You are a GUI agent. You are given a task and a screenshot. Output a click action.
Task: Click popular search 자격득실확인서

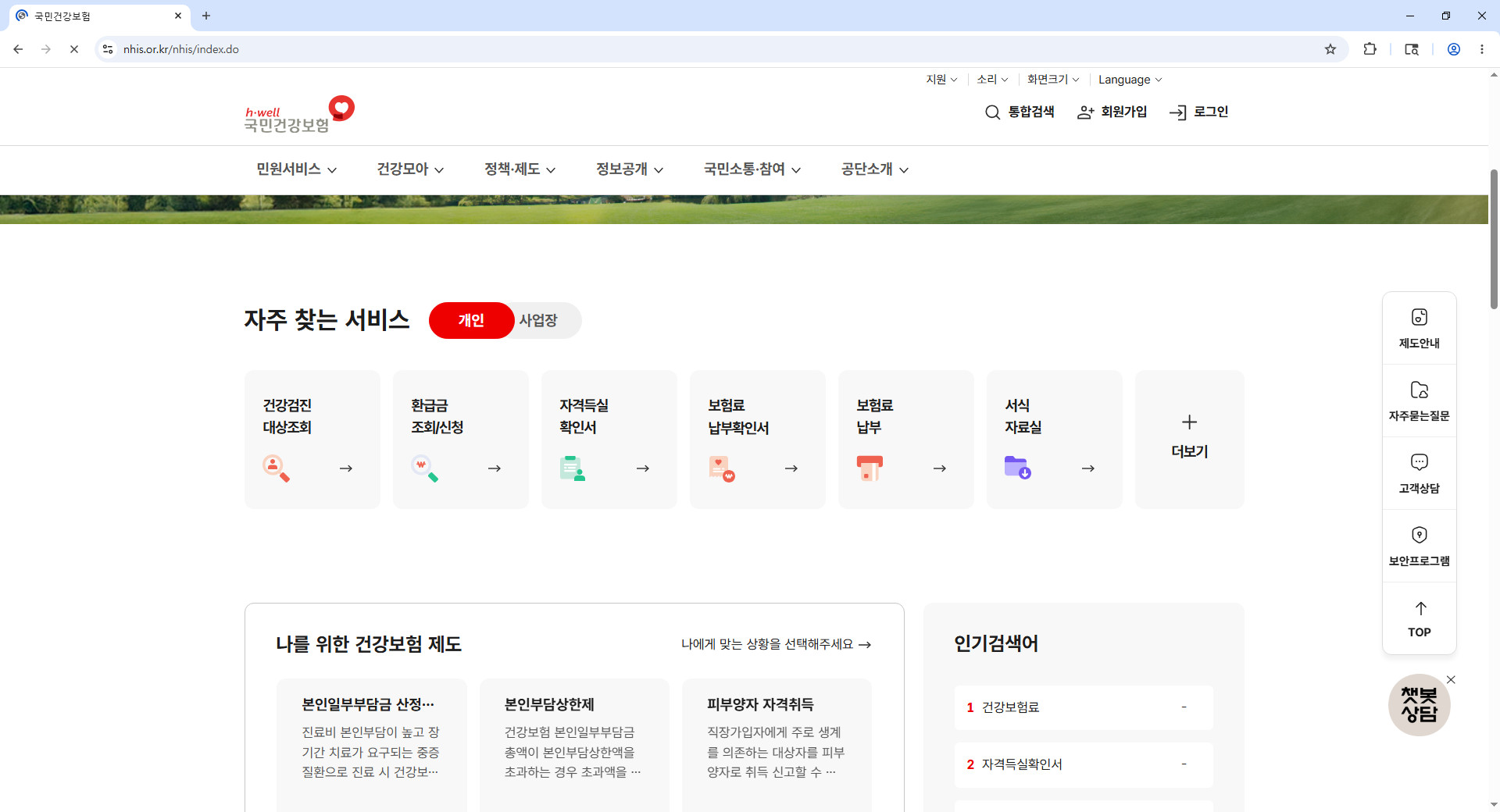(1084, 764)
